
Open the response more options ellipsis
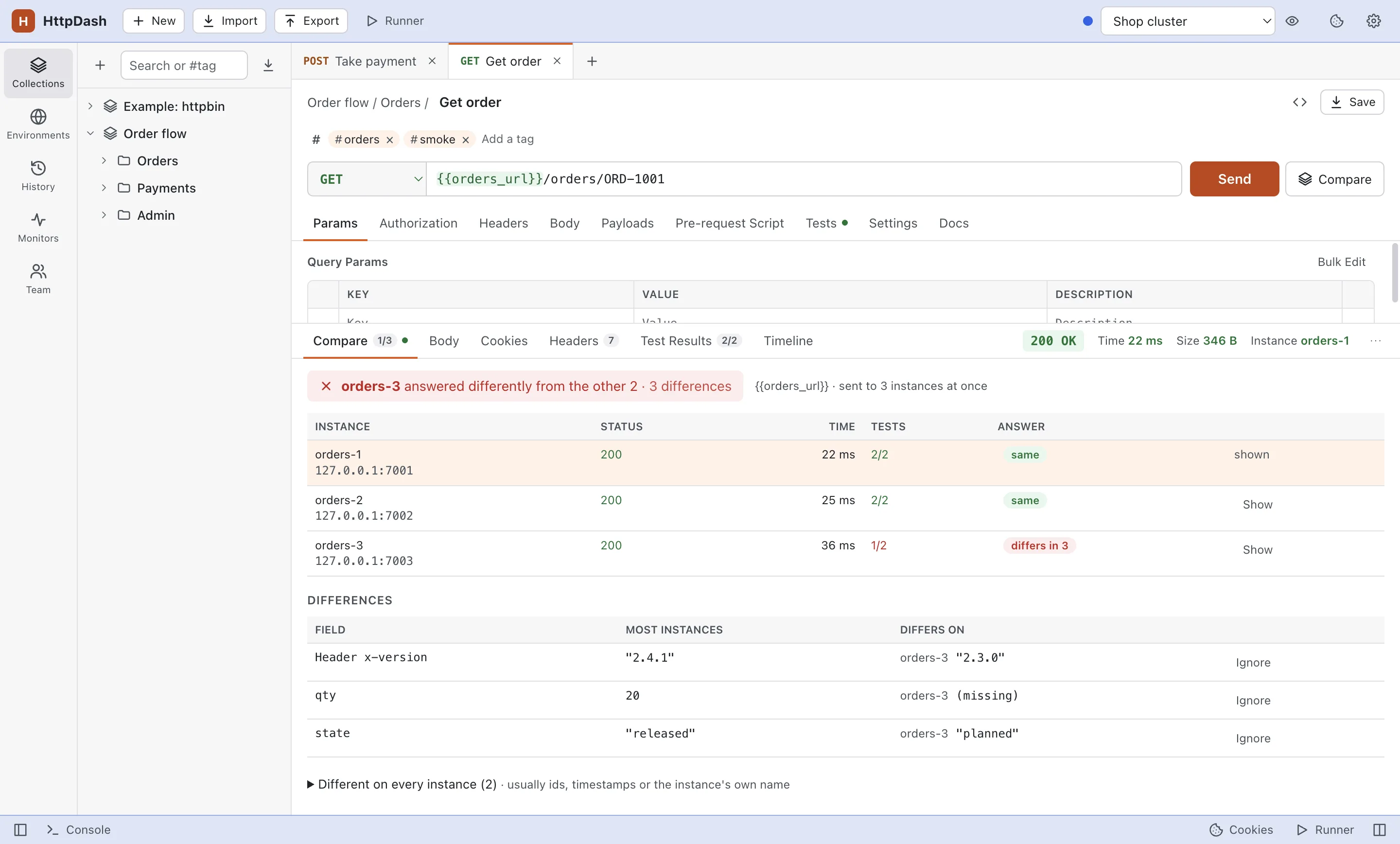coord(1376,341)
